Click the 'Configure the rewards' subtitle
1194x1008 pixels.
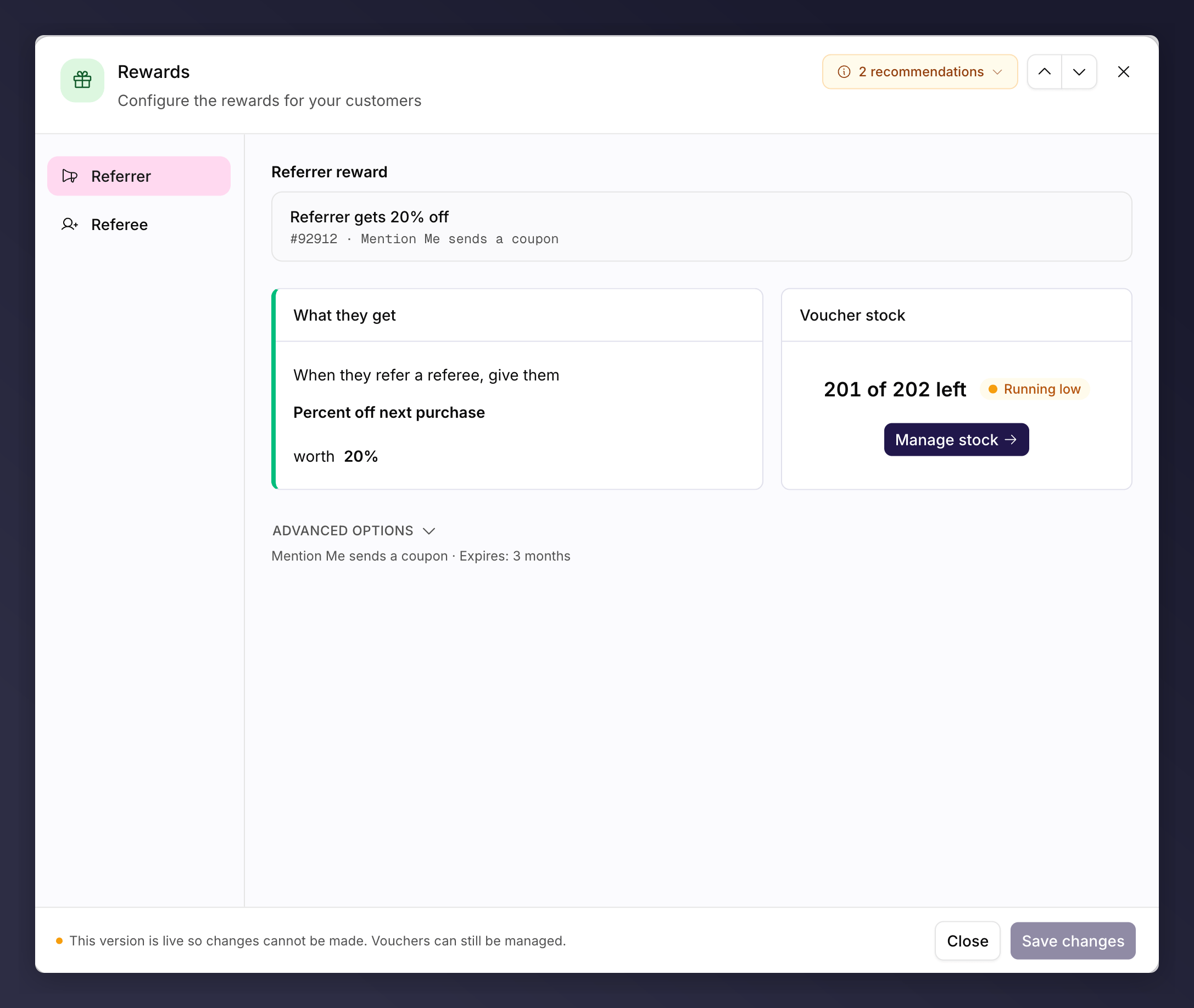269,100
